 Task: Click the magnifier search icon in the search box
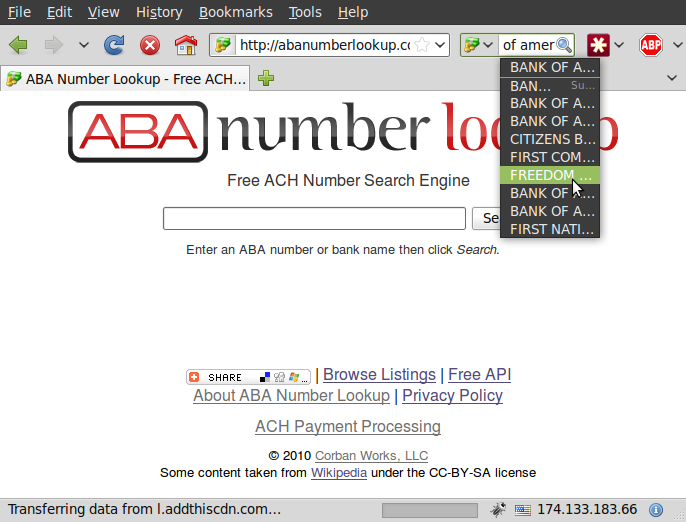click(564, 45)
